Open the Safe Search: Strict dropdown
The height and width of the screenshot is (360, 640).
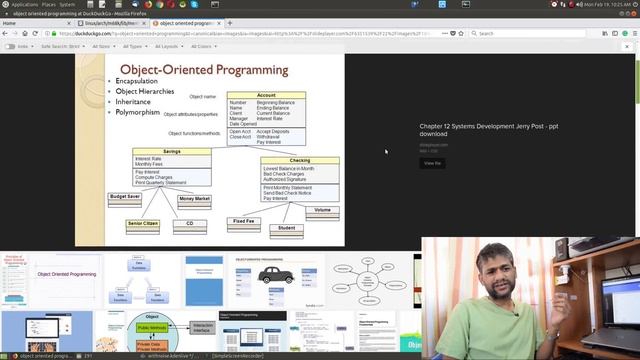pos(63,47)
